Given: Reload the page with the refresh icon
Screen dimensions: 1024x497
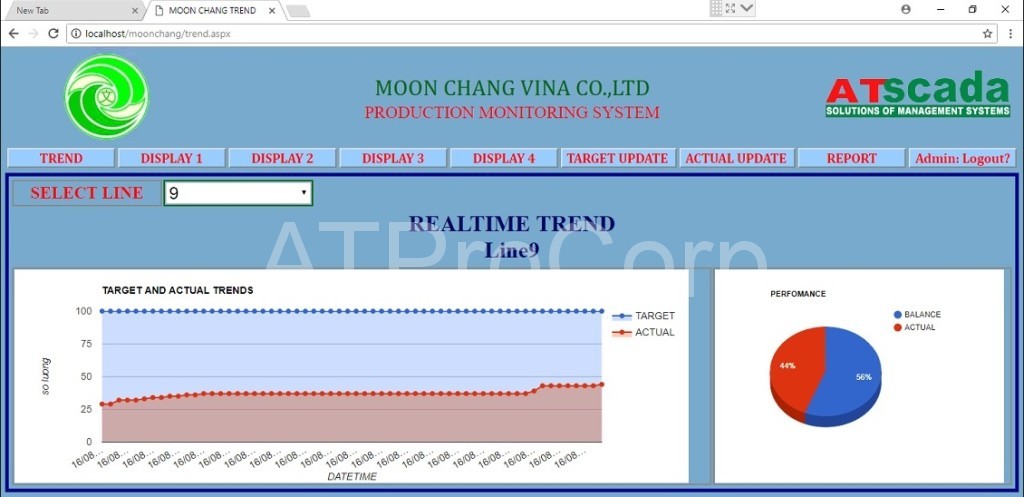Looking at the screenshot, I should coord(53,33).
